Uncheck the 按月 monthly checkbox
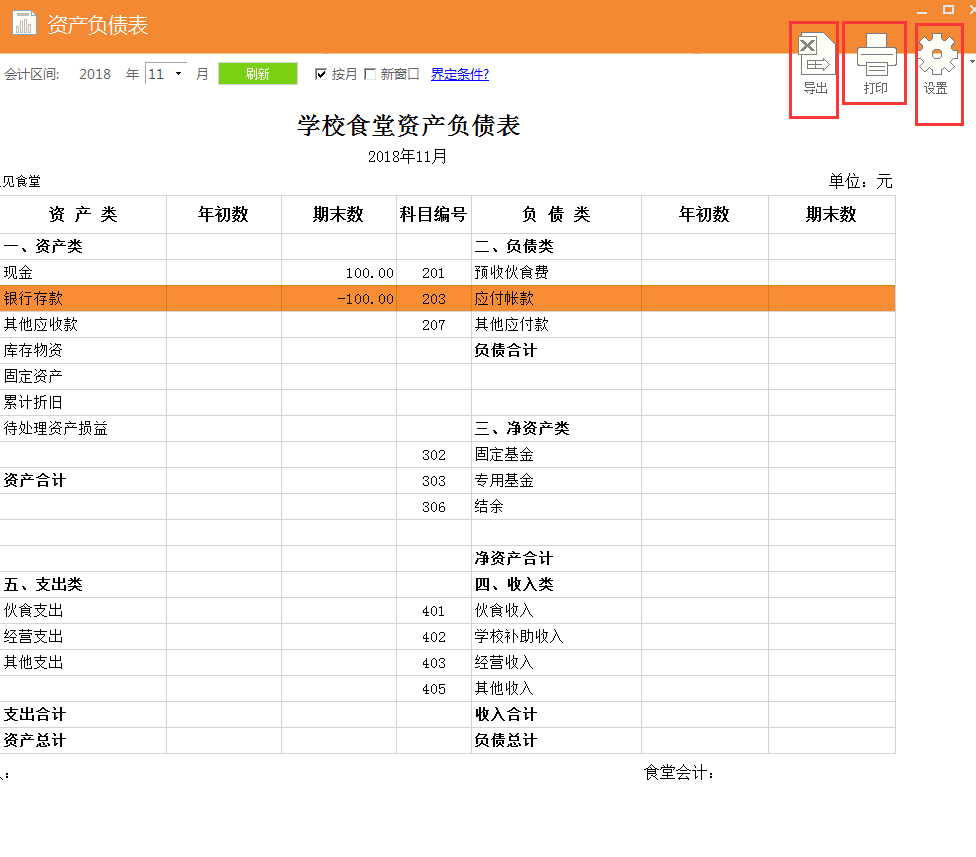 (321, 74)
